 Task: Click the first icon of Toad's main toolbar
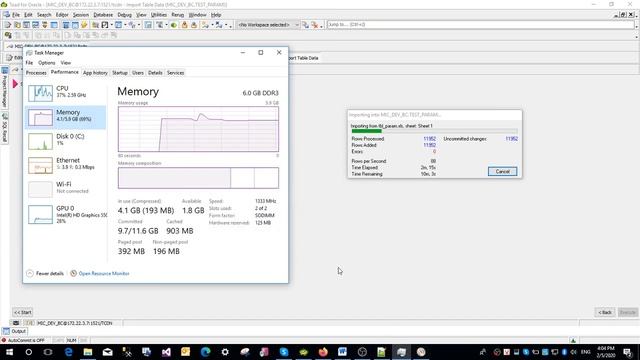7,25
